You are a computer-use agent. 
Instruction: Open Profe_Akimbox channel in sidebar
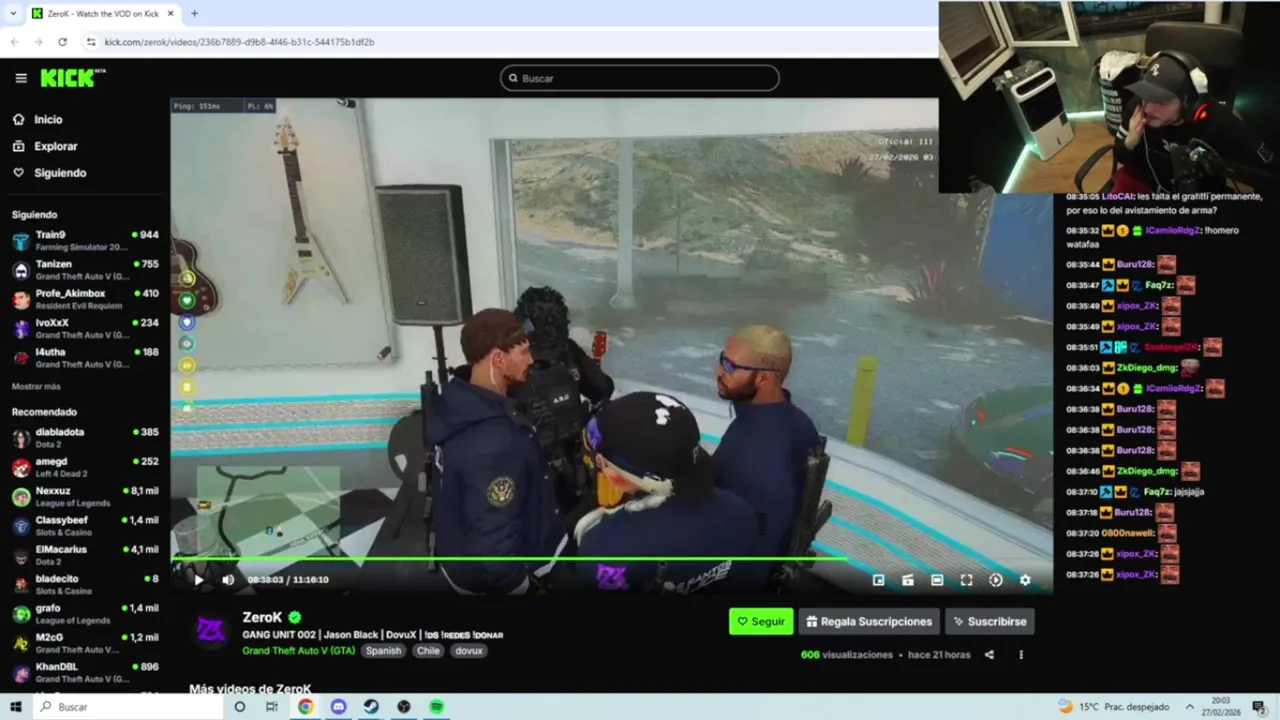[x=85, y=299]
